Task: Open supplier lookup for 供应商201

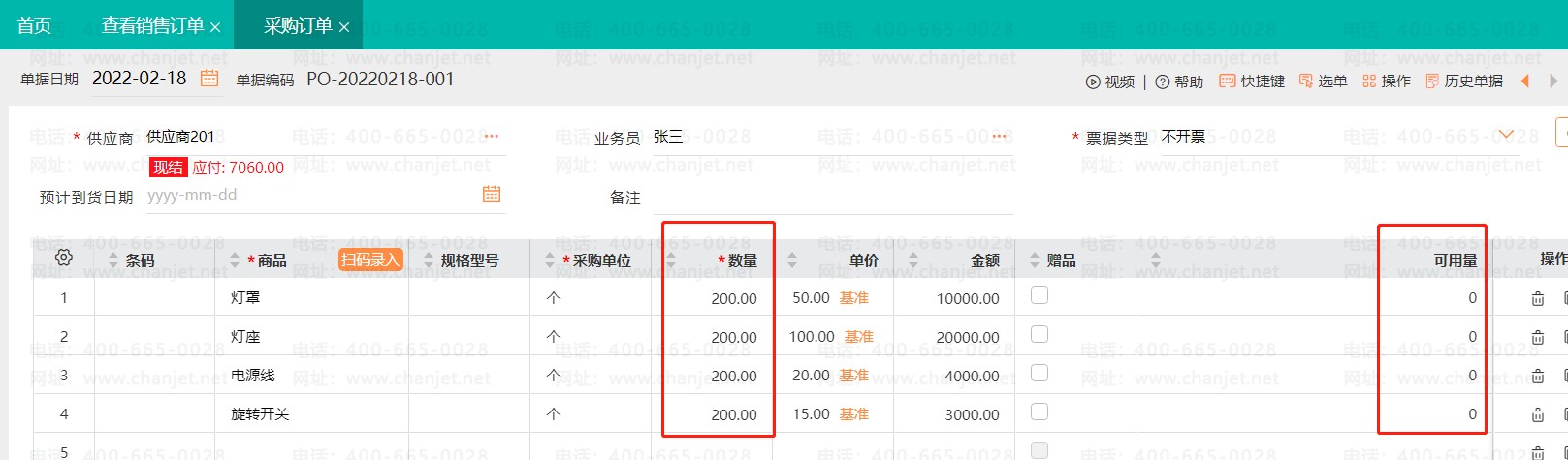Action: tap(492, 137)
